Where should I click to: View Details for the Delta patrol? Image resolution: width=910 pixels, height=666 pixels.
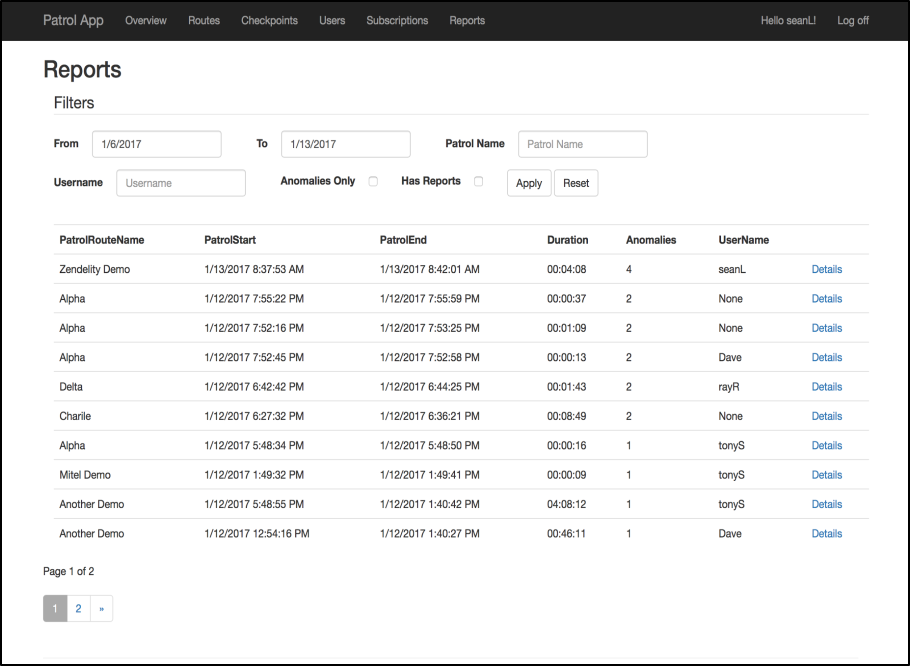tap(826, 387)
